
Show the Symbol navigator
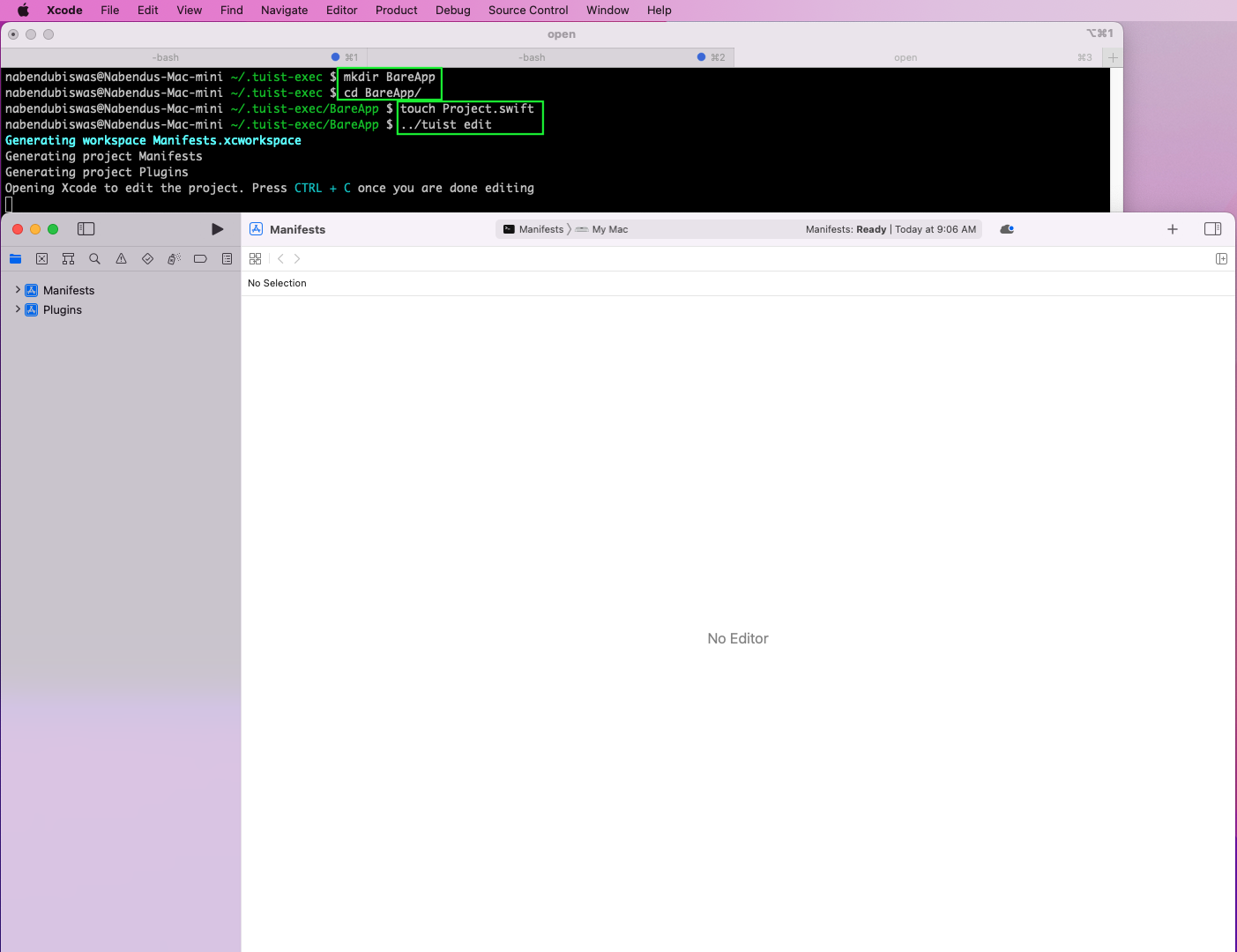pyautogui.click(x=68, y=259)
